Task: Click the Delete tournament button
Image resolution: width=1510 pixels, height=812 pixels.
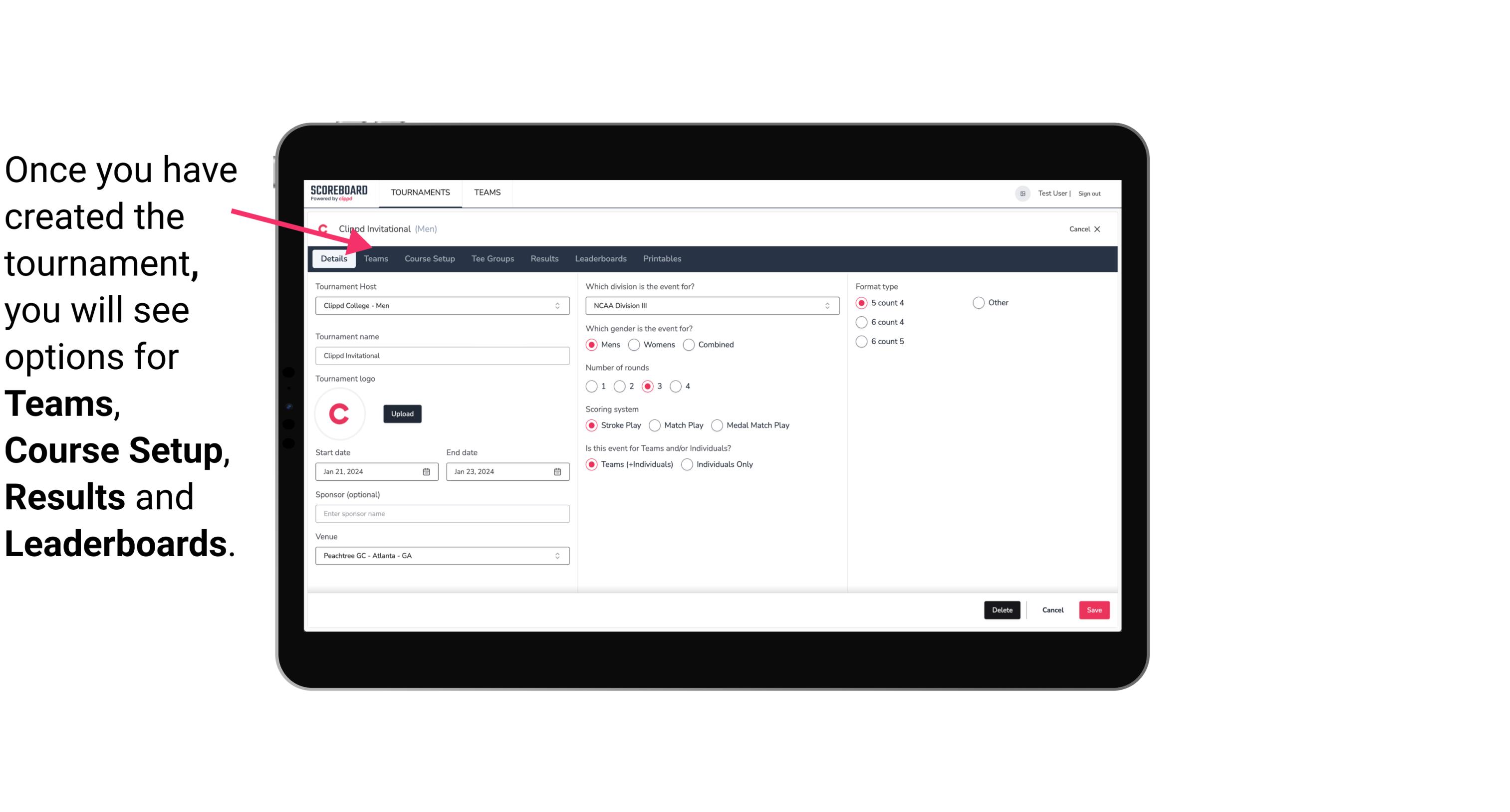Action: click(x=1002, y=610)
